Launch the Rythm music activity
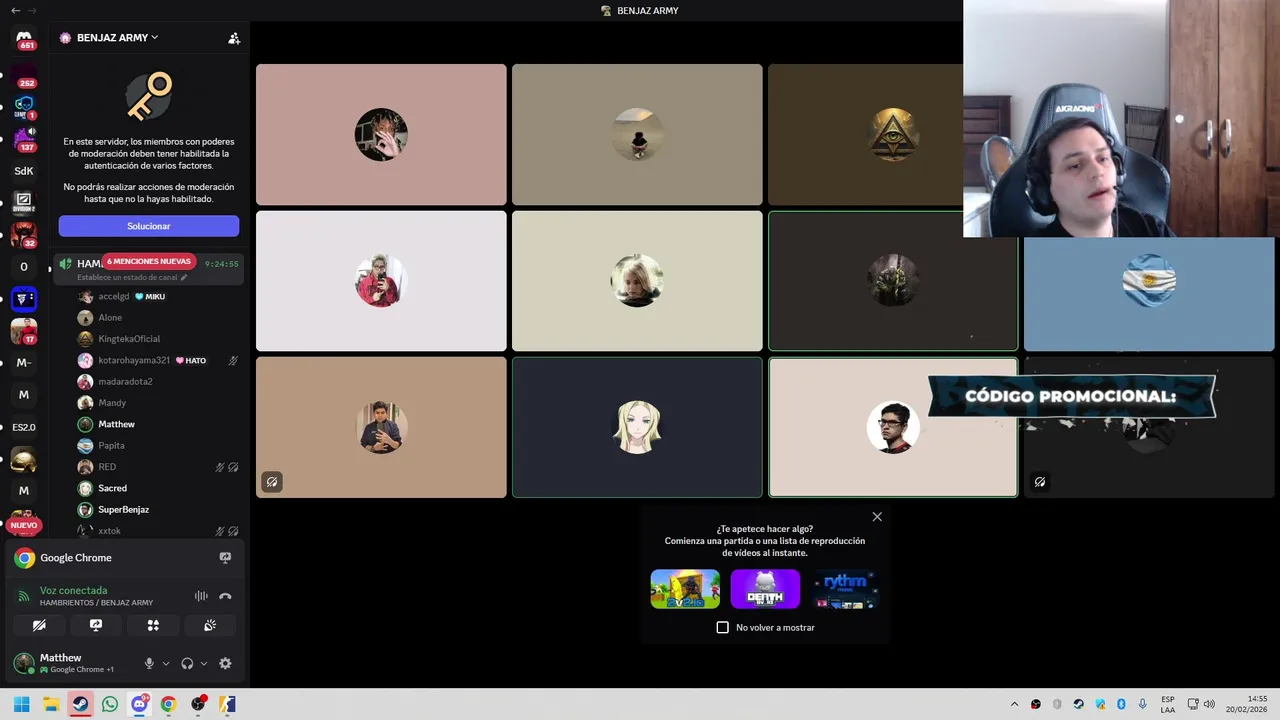The height and width of the screenshot is (720, 1280). [845, 589]
